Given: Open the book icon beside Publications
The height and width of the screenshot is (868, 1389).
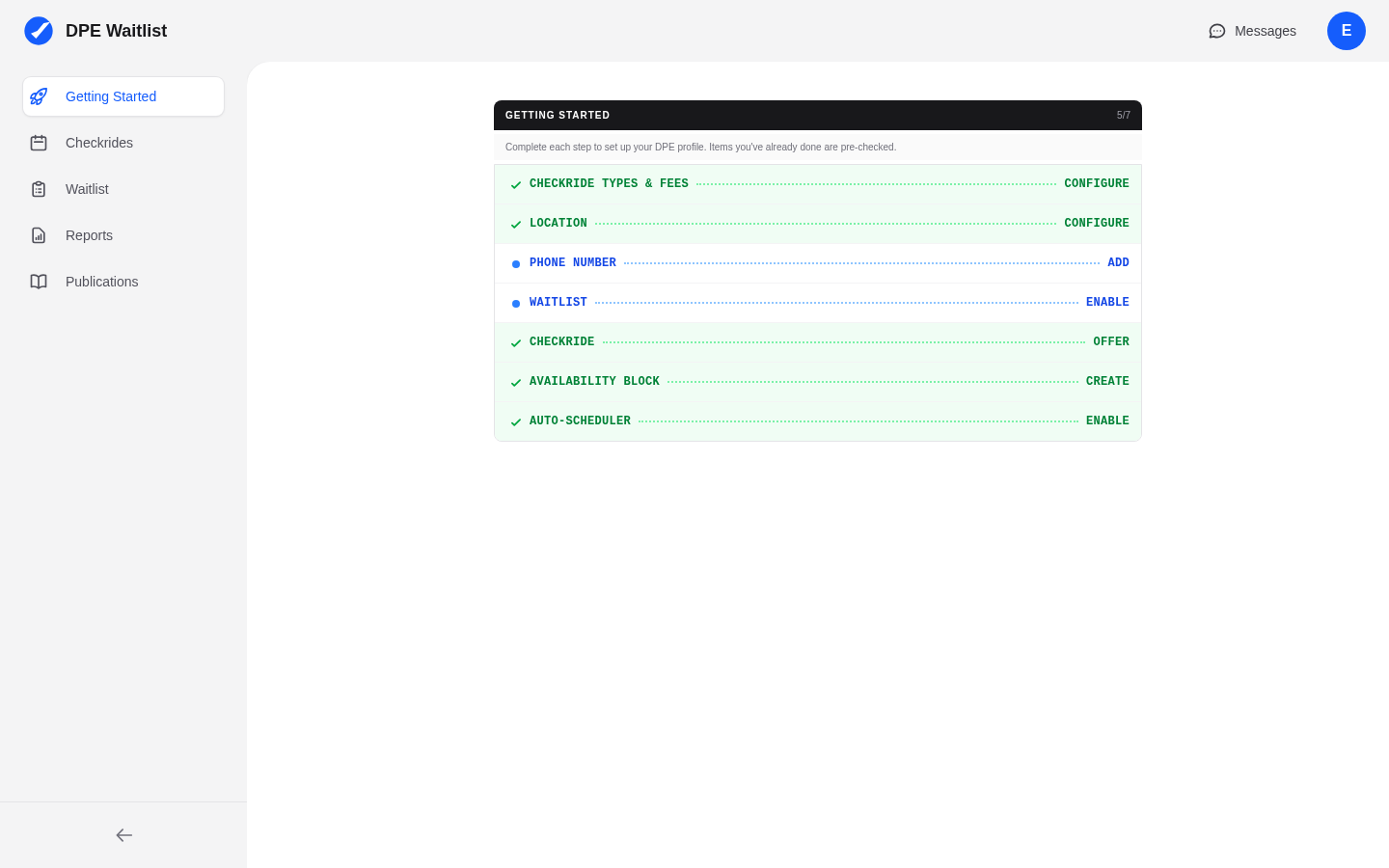Looking at the screenshot, I should [x=39, y=282].
